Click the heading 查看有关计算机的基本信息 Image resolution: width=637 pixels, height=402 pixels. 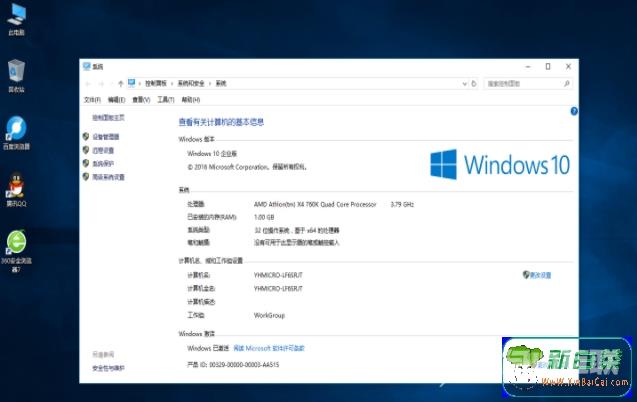coord(221,122)
